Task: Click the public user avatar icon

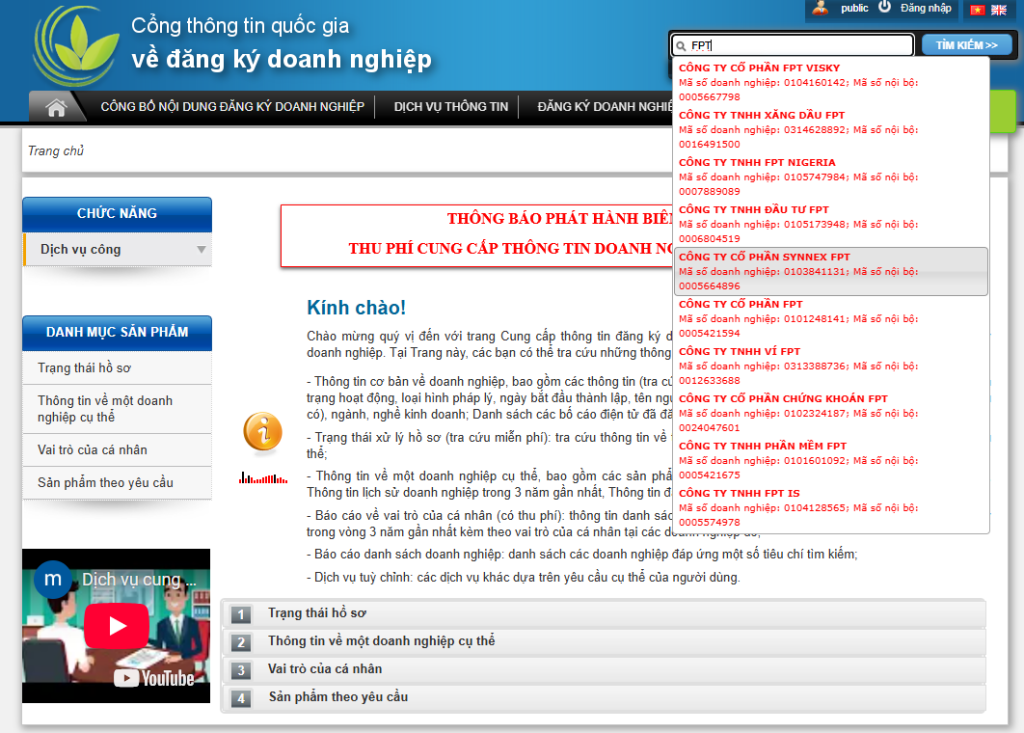Action: [820, 8]
